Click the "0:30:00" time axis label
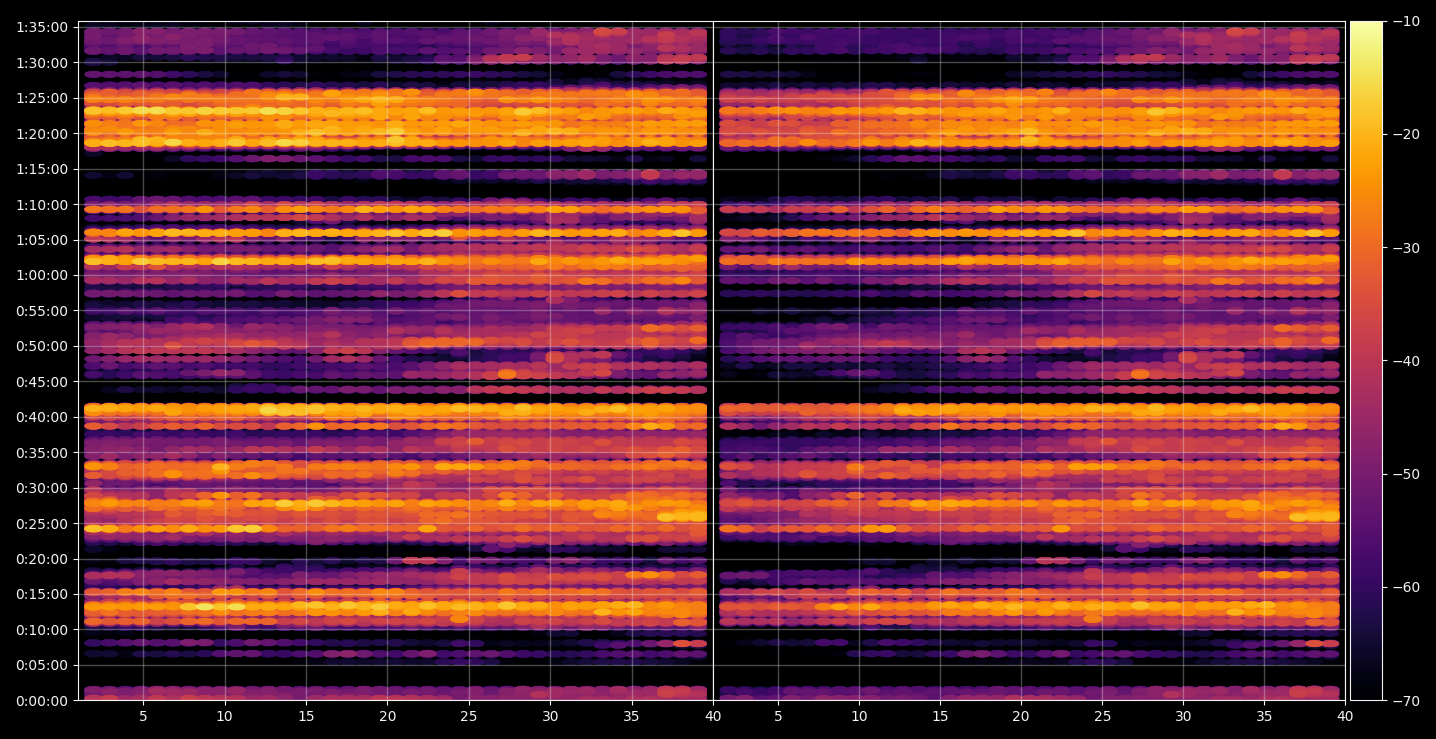1436x739 pixels. pos(43,488)
